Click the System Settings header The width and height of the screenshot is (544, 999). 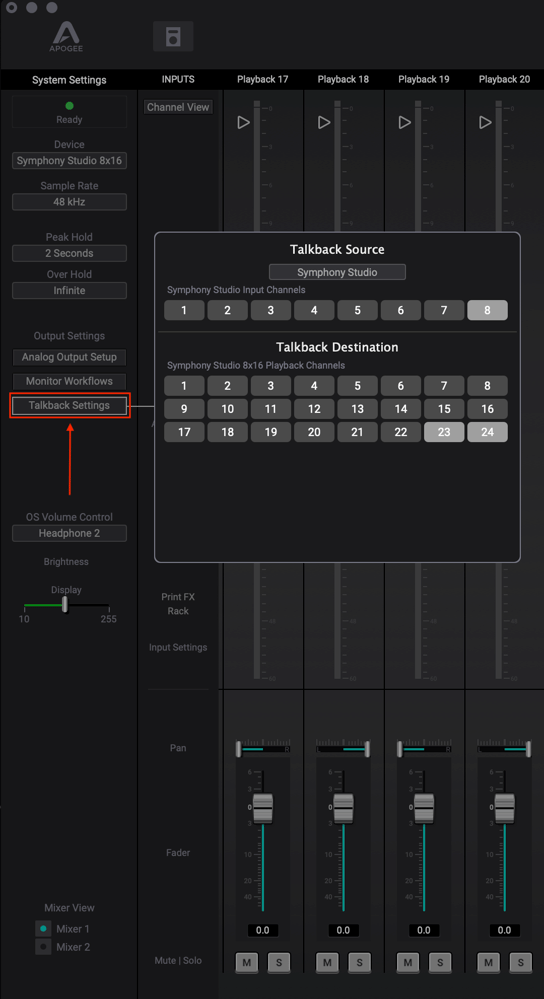(69, 80)
